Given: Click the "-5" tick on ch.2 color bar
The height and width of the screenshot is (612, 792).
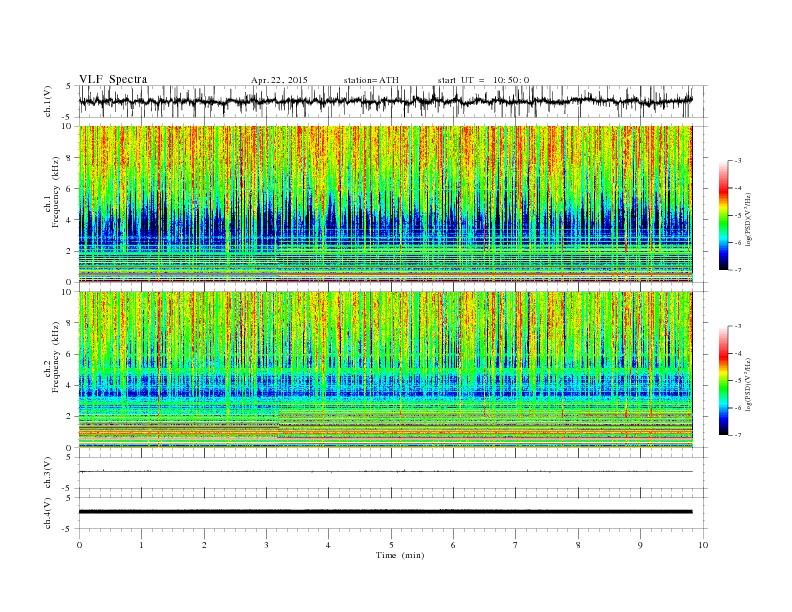Looking at the screenshot, I should tap(738, 381).
